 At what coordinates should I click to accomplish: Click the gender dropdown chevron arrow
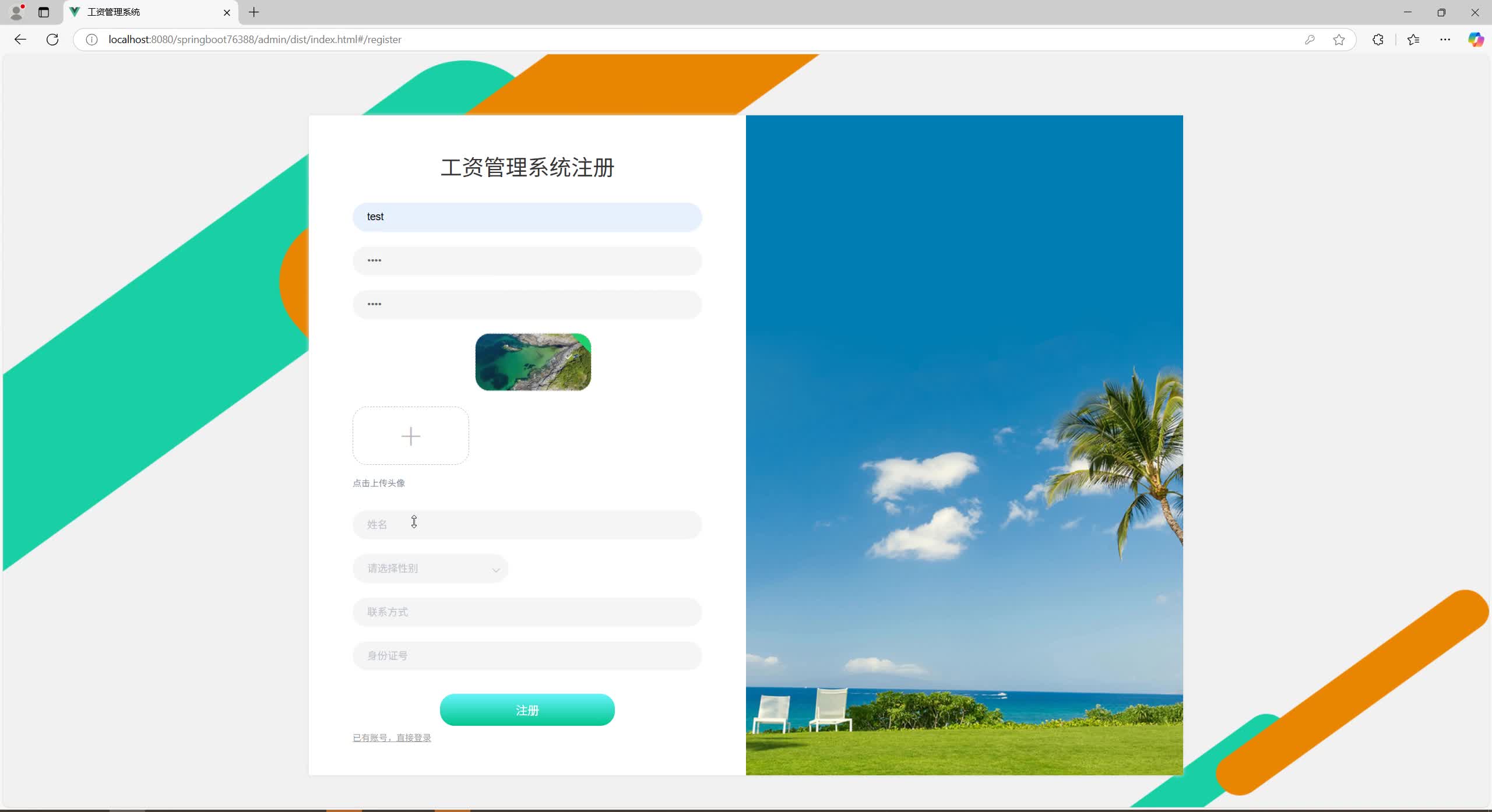pos(495,569)
